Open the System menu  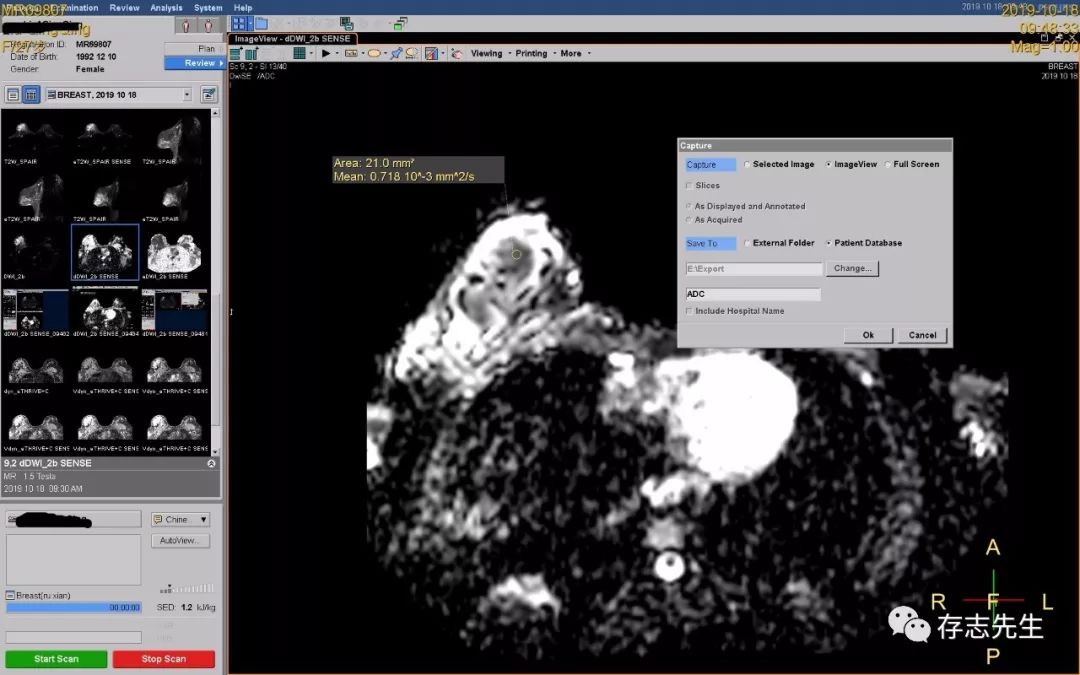[x=208, y=7]
